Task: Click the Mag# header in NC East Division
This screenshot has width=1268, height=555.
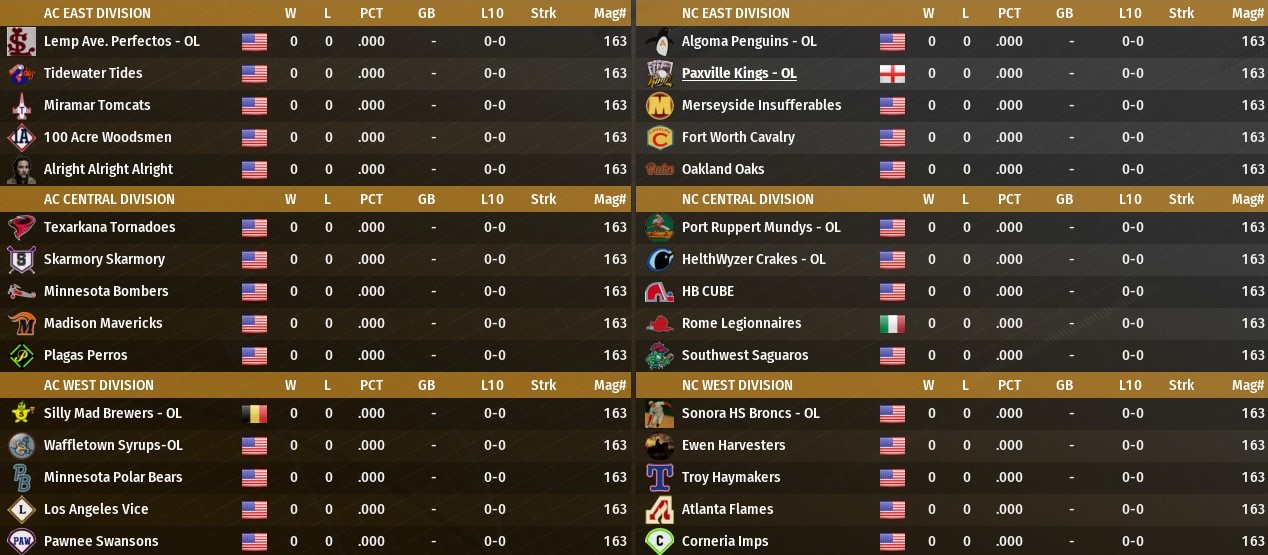Action: pos(1248,13)
